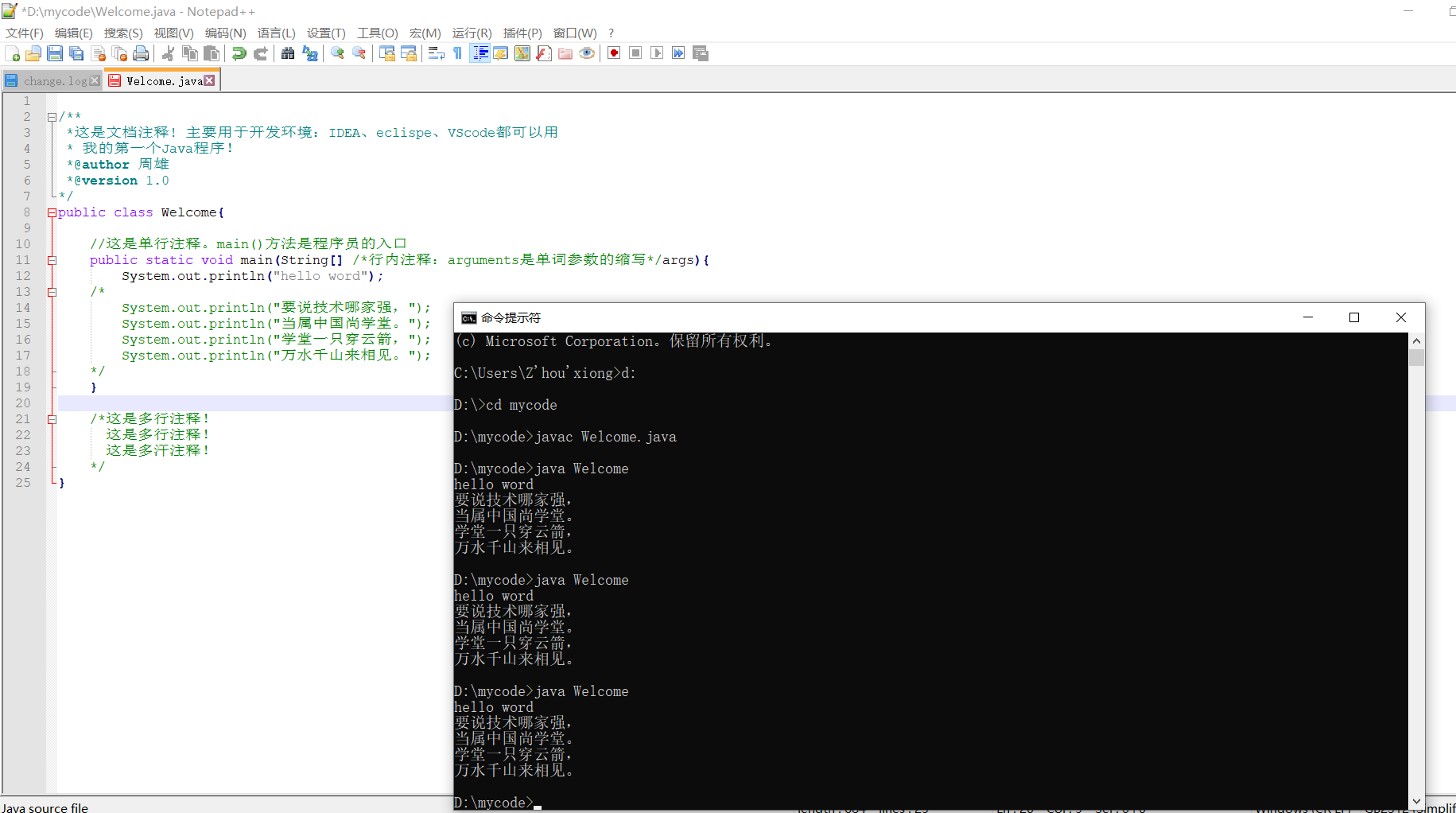
Task: Undo the last edit via green arrow
Action: point(239,53)
